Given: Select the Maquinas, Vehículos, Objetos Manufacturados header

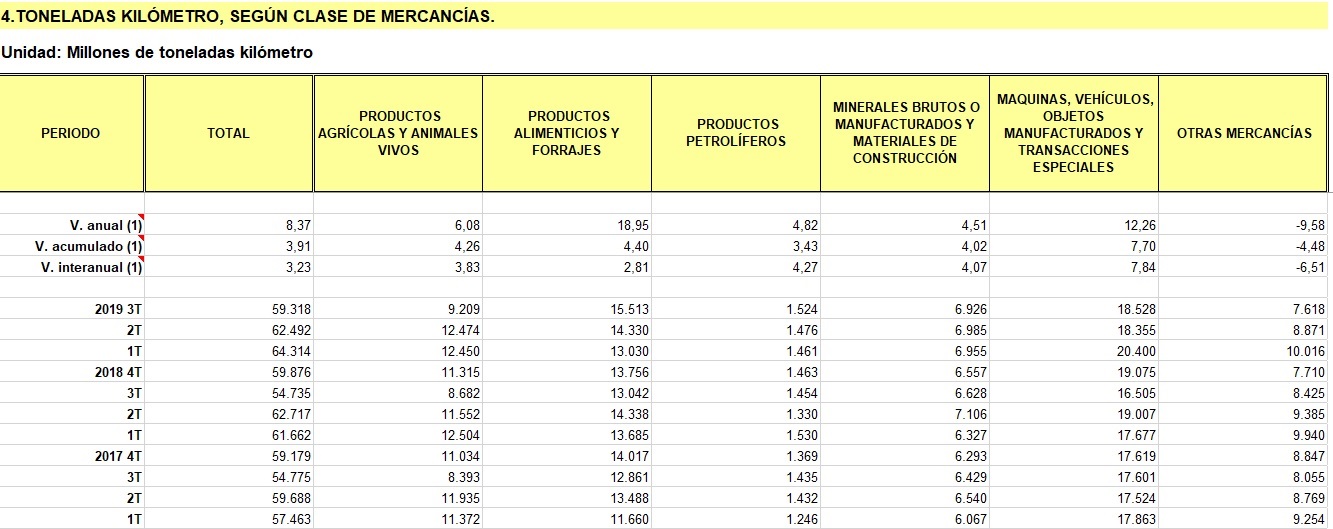Looking at the screenshot, I should click(1073, 133).
